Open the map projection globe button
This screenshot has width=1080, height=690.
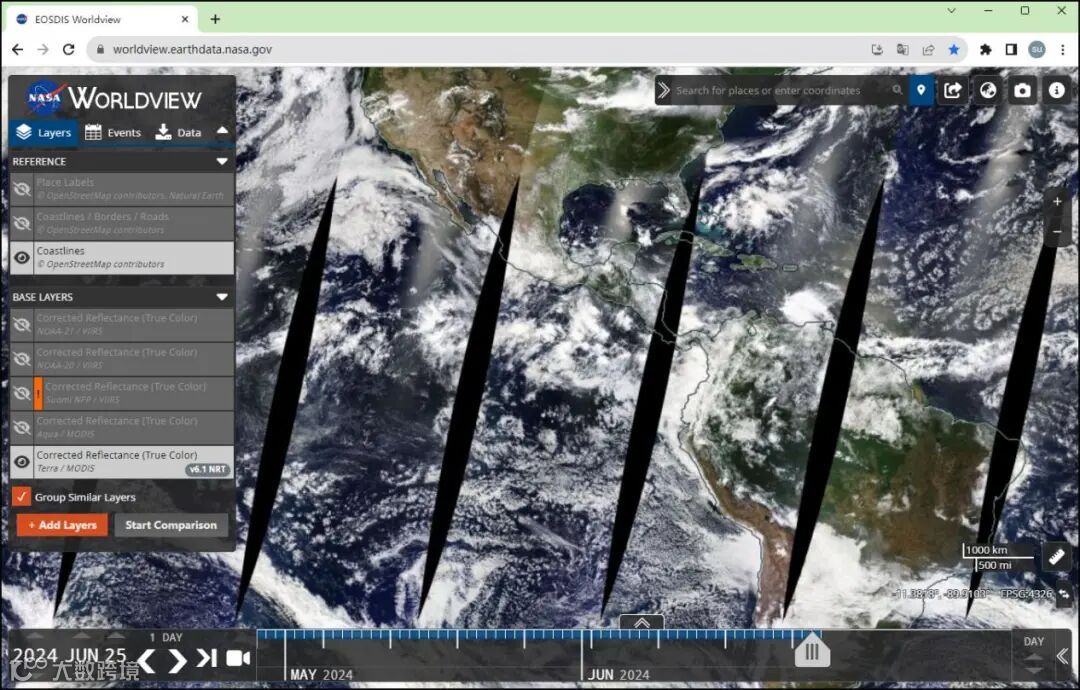tap(988, 90)
